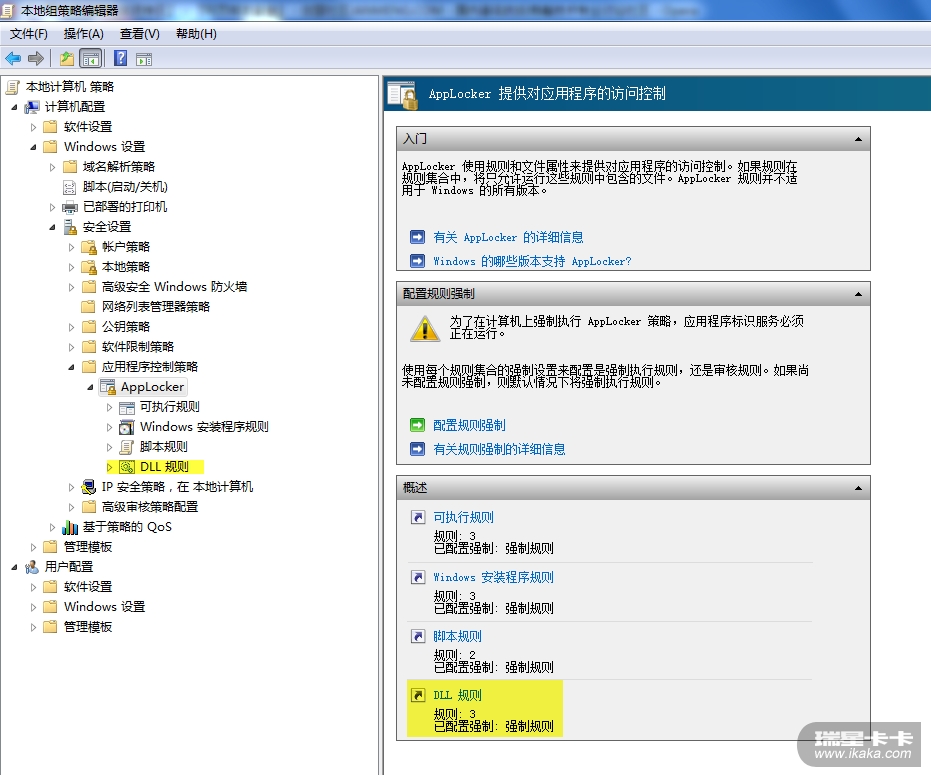The image size is (931, 775).
Task: Click the 计算机配置 computer icon
Action: point(32,107)
